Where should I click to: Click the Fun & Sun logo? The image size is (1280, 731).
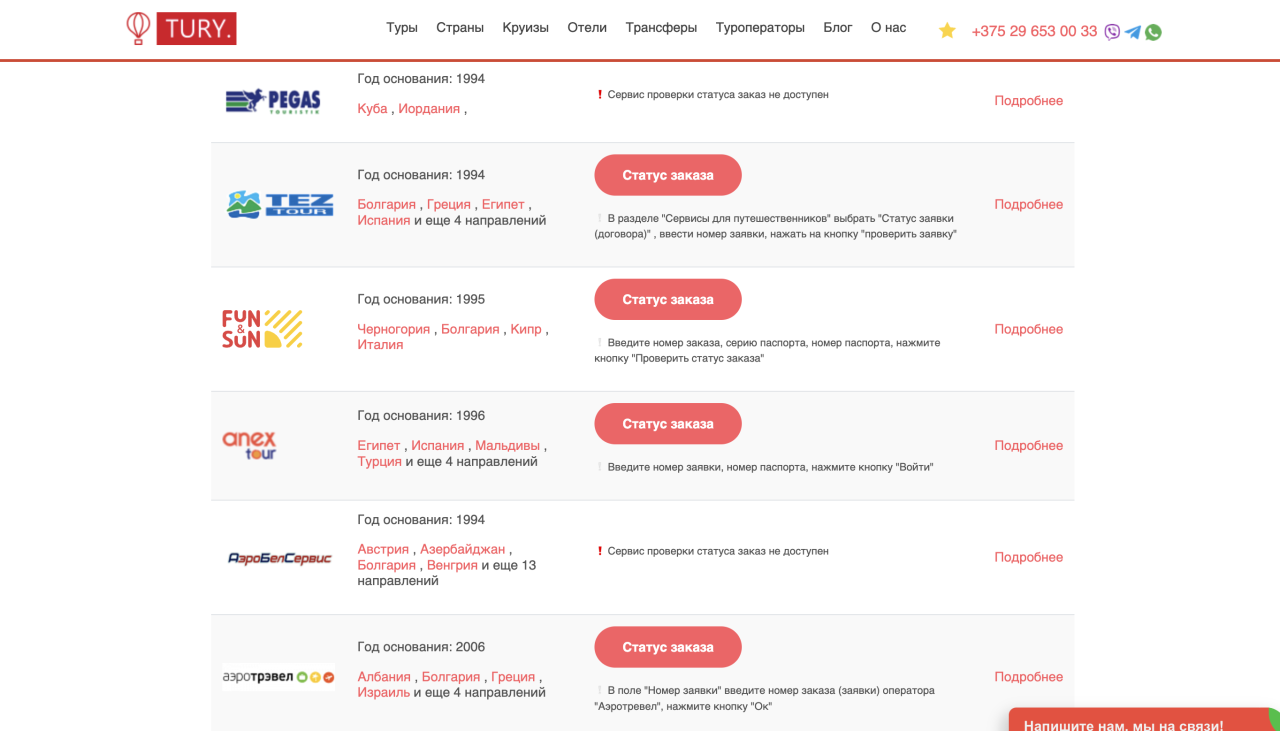[x=262, y=329]
